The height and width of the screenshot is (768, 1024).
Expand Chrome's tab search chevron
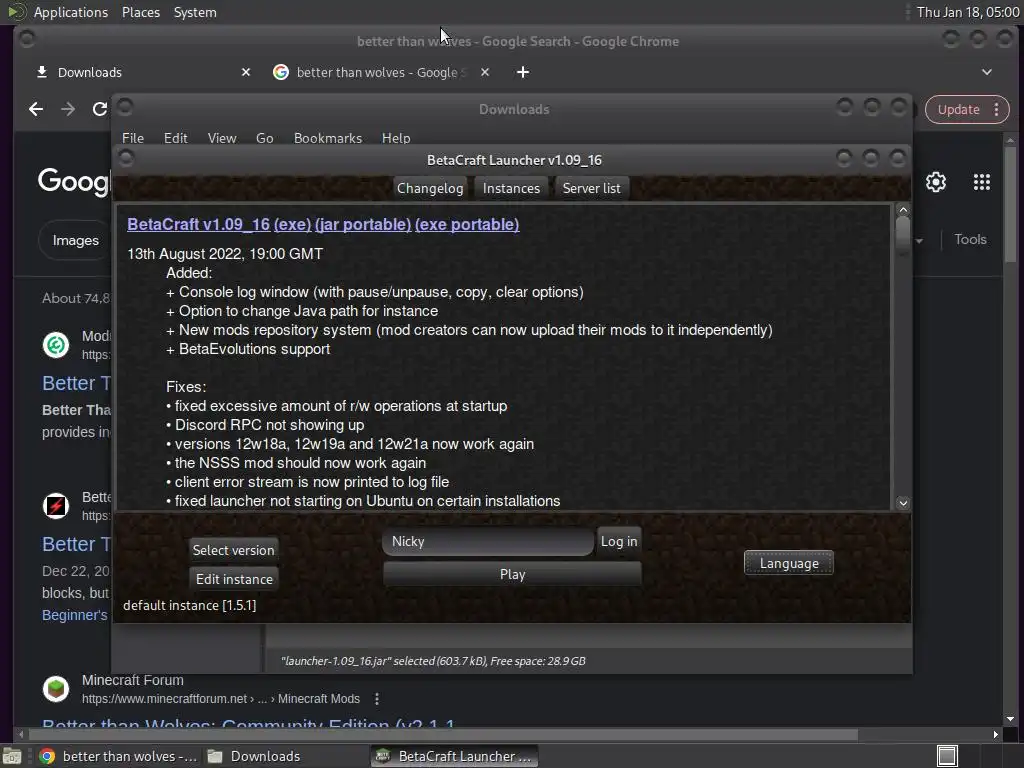pos(987,72)
